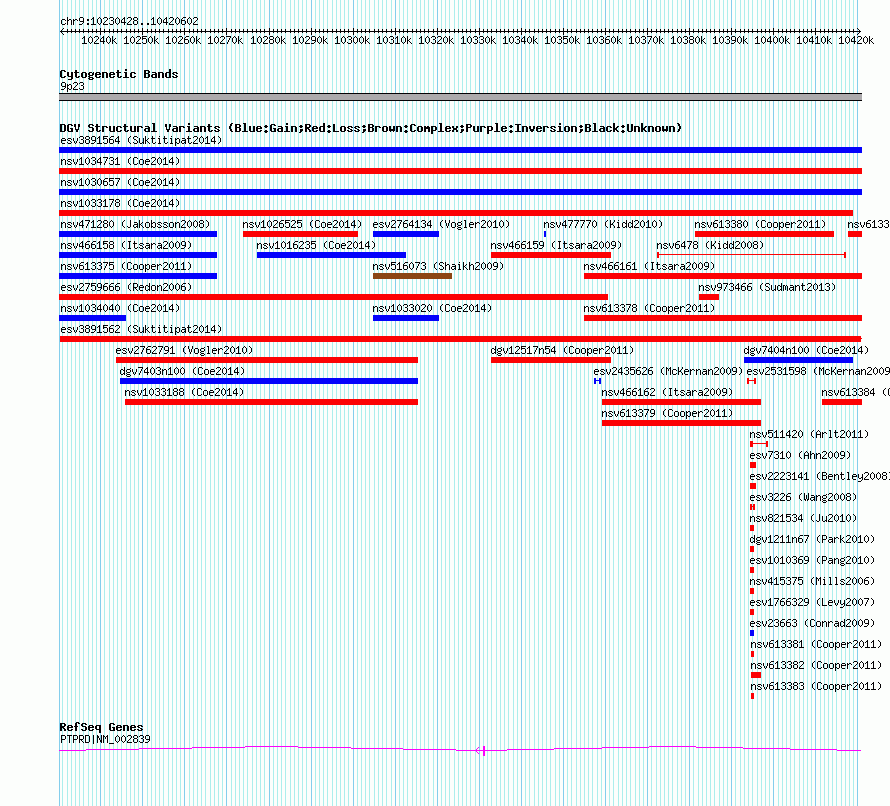Click the nsv477770 (Kidd2010) label
The image size is (890, 806).
603,224
